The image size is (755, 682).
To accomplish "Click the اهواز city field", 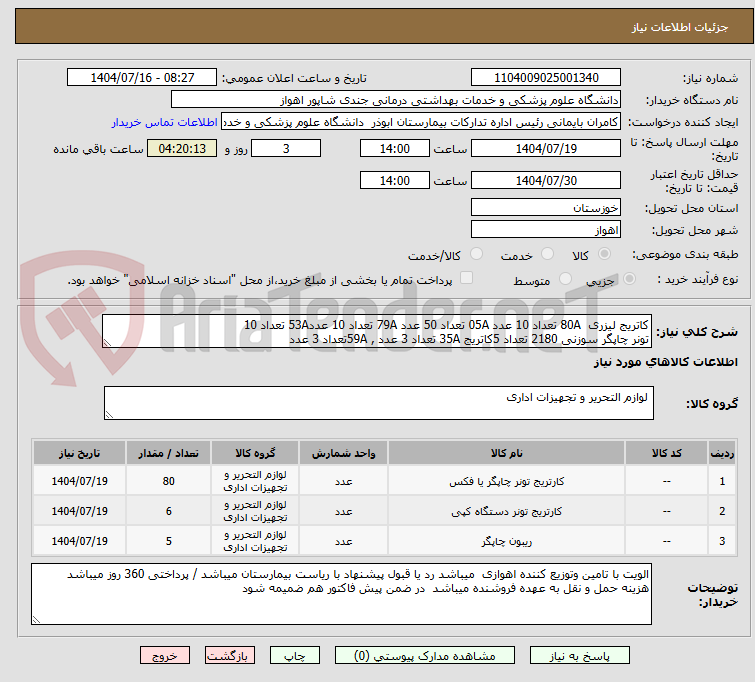I will [546, 230].
